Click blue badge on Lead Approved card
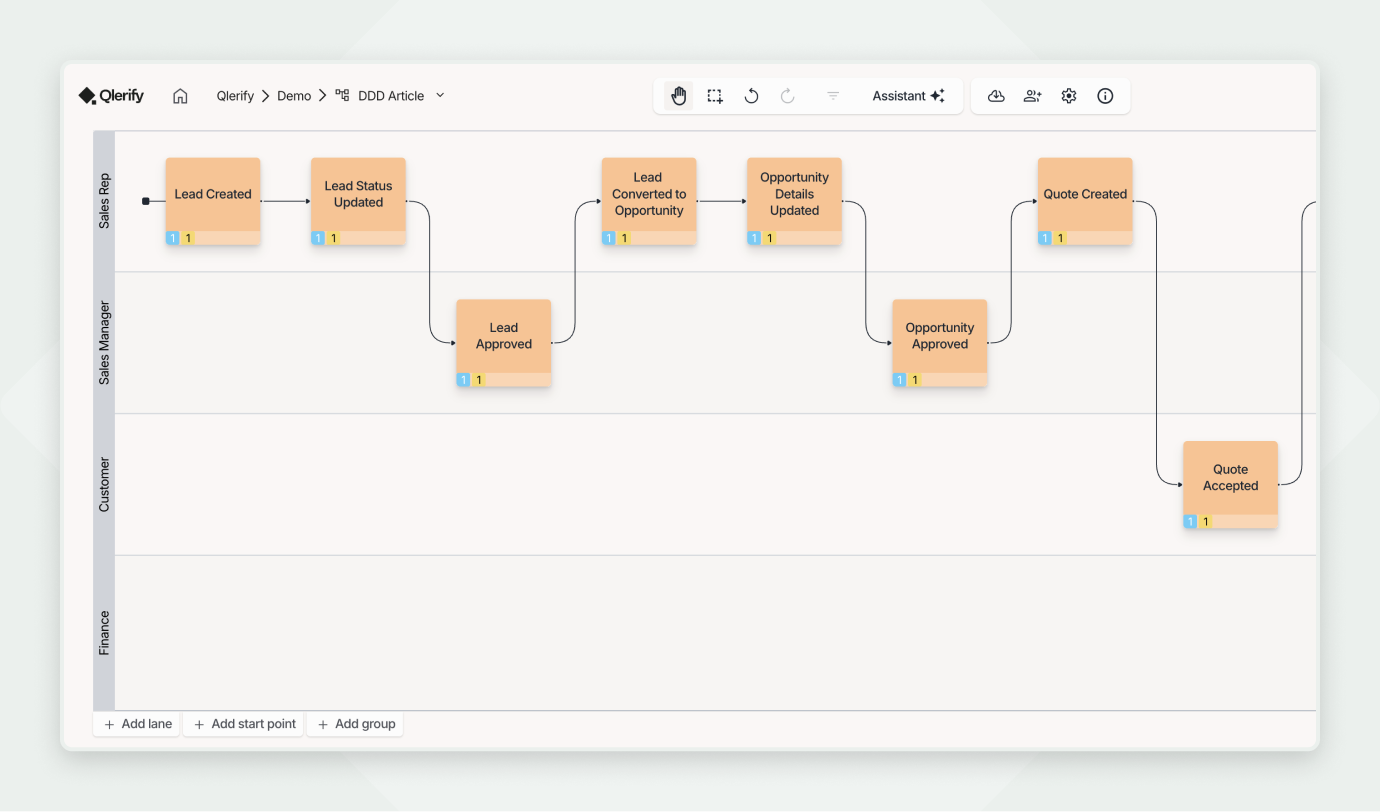The height and width of the screenshot is (812, 1380). point(464,380)
